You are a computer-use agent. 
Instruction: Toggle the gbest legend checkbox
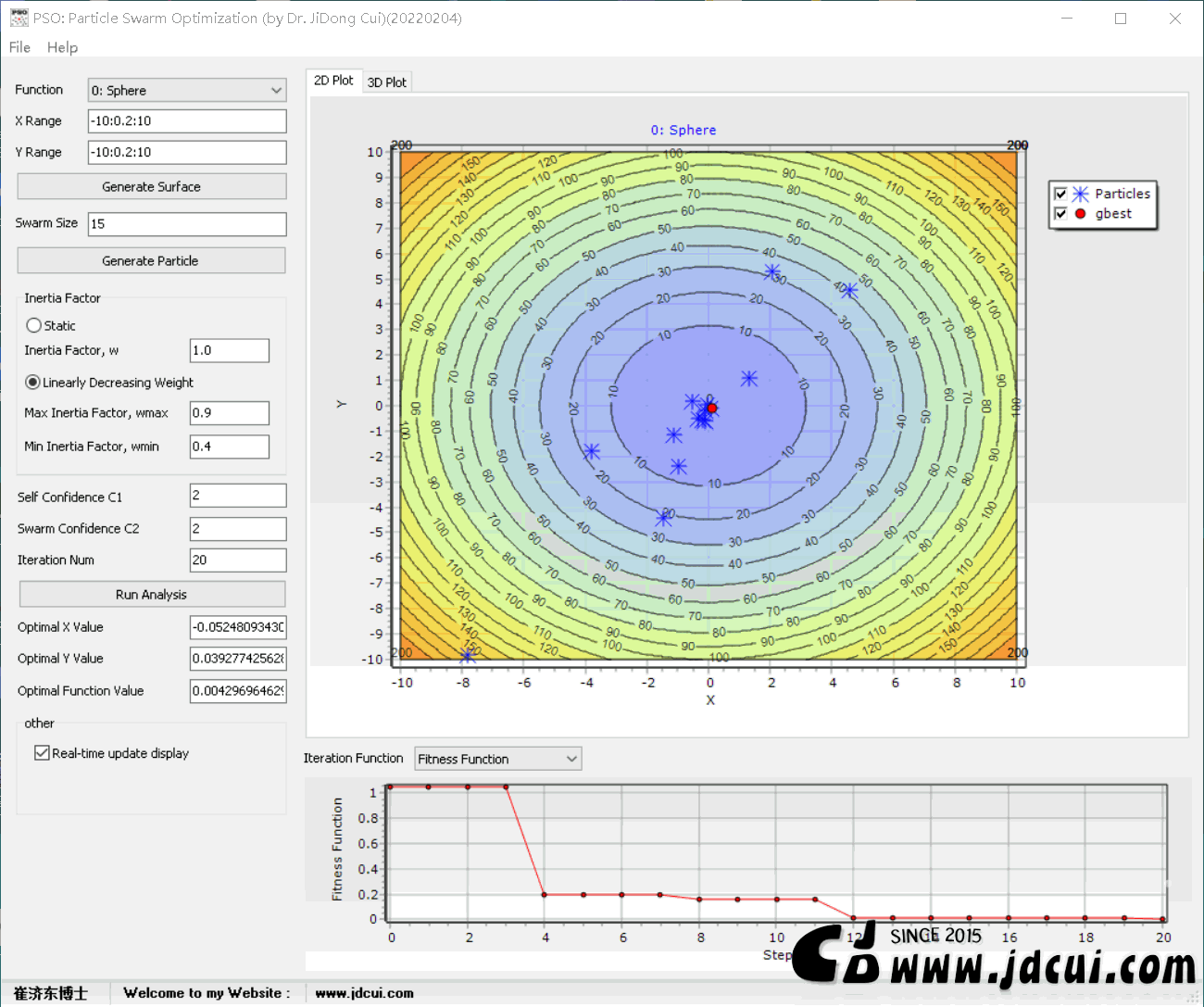click(x=1060, y=214)
